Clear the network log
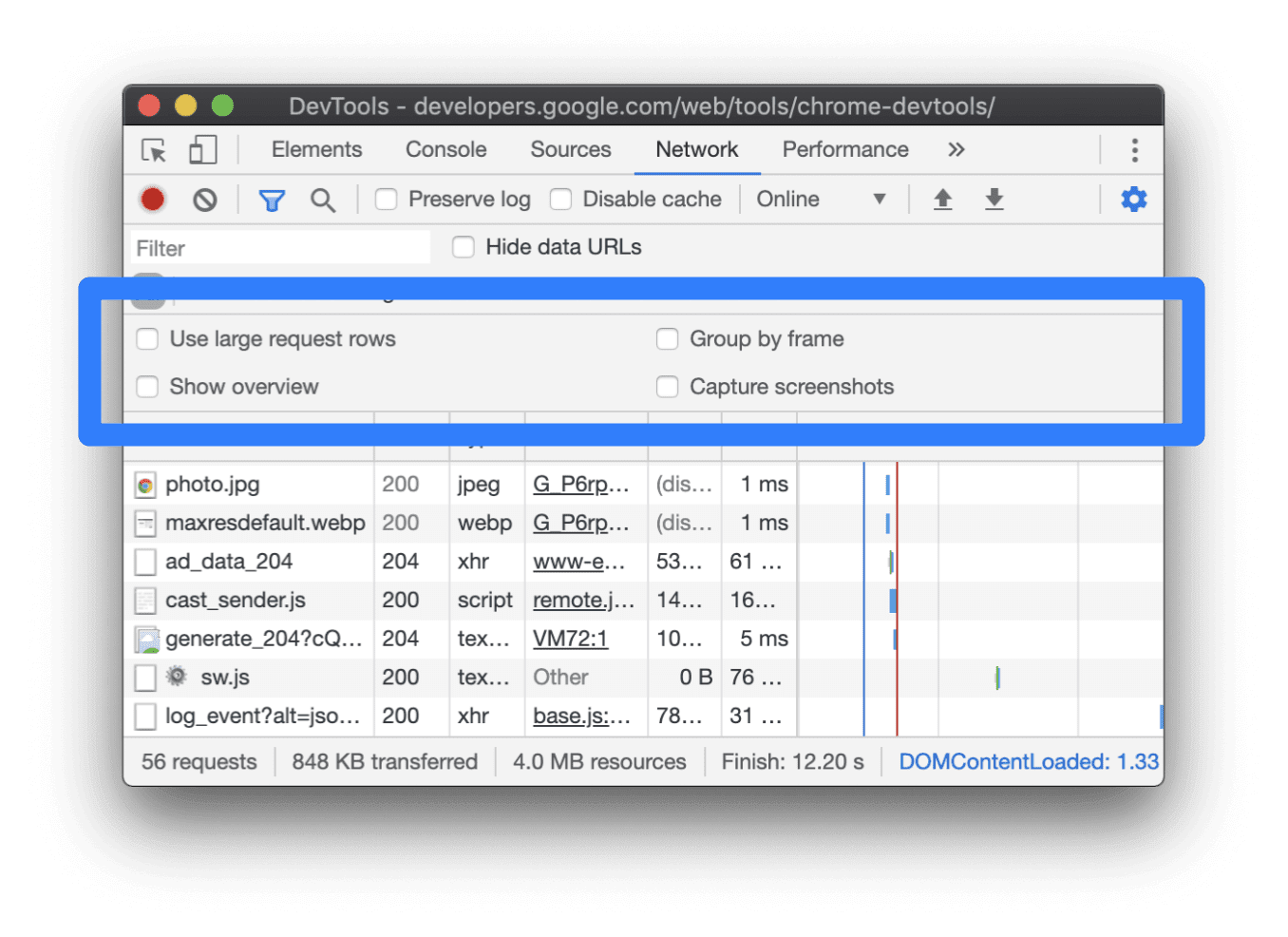This screenshot has width=1288, height=937. pos(205,200)
